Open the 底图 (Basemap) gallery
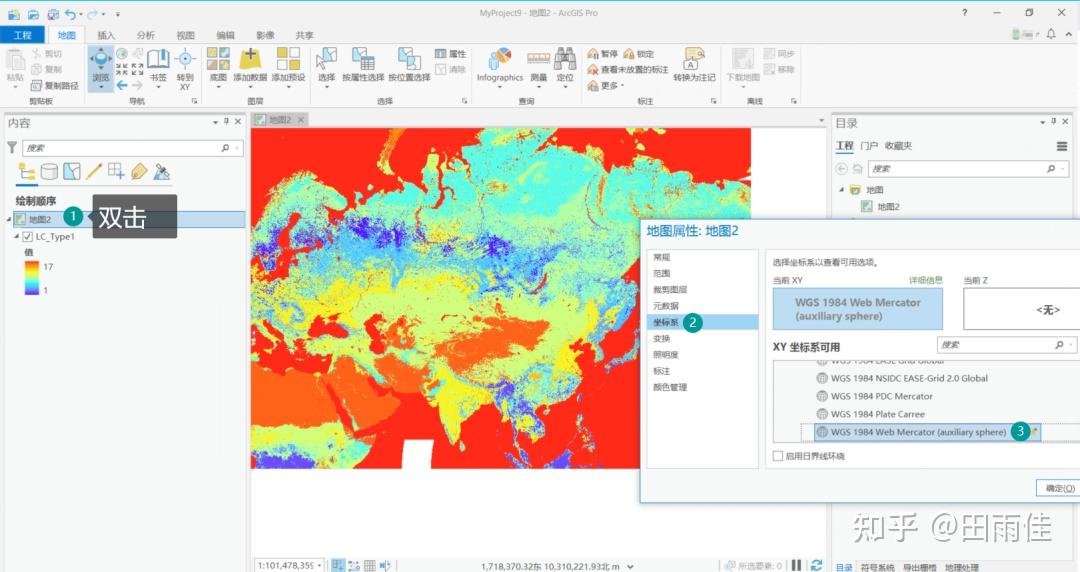 click(x=218, y=67)
